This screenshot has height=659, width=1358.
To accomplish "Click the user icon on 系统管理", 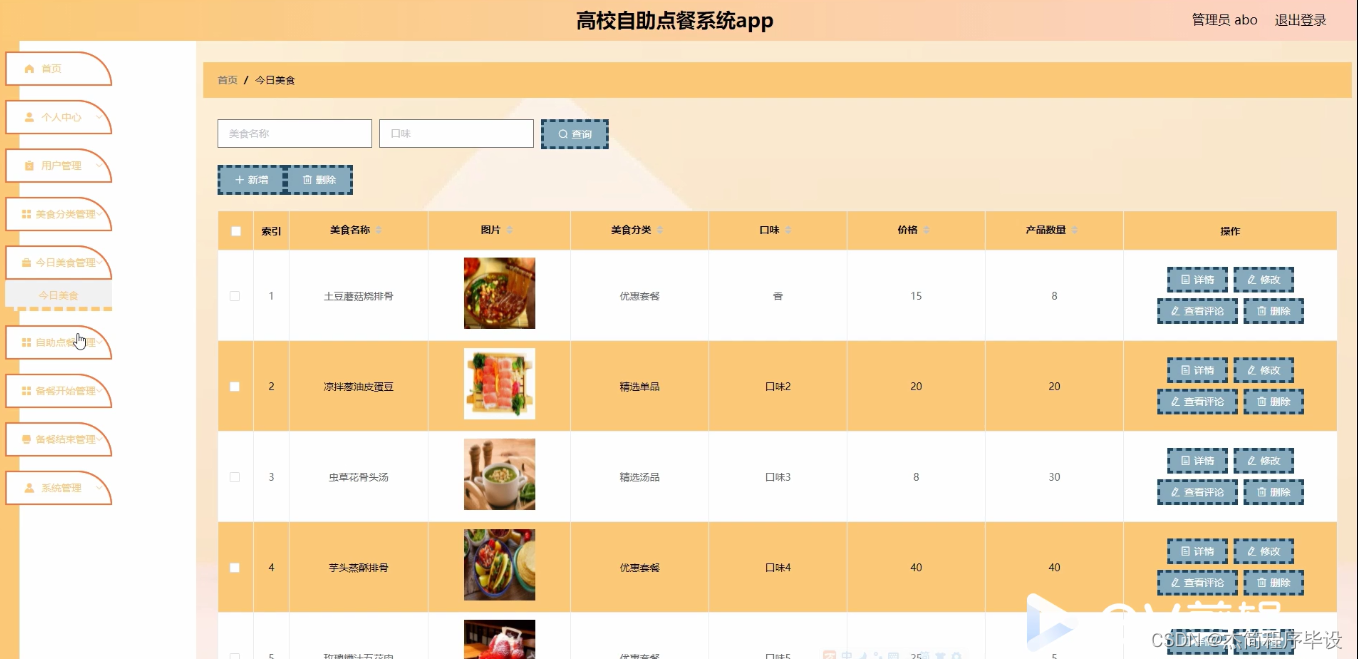I will coord(27,488).
